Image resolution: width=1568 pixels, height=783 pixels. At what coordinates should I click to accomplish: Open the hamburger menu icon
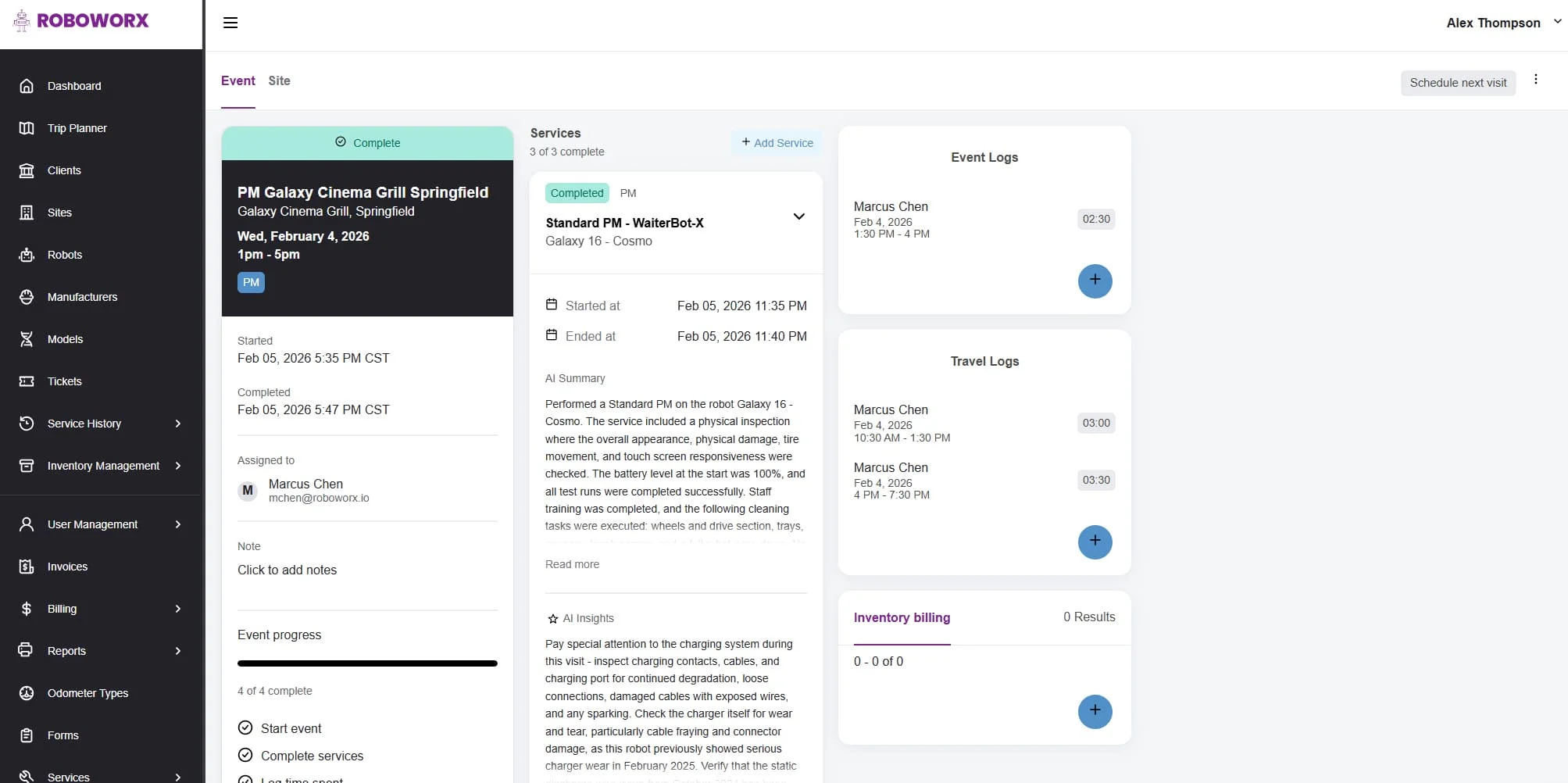click(x=230, y=23)
